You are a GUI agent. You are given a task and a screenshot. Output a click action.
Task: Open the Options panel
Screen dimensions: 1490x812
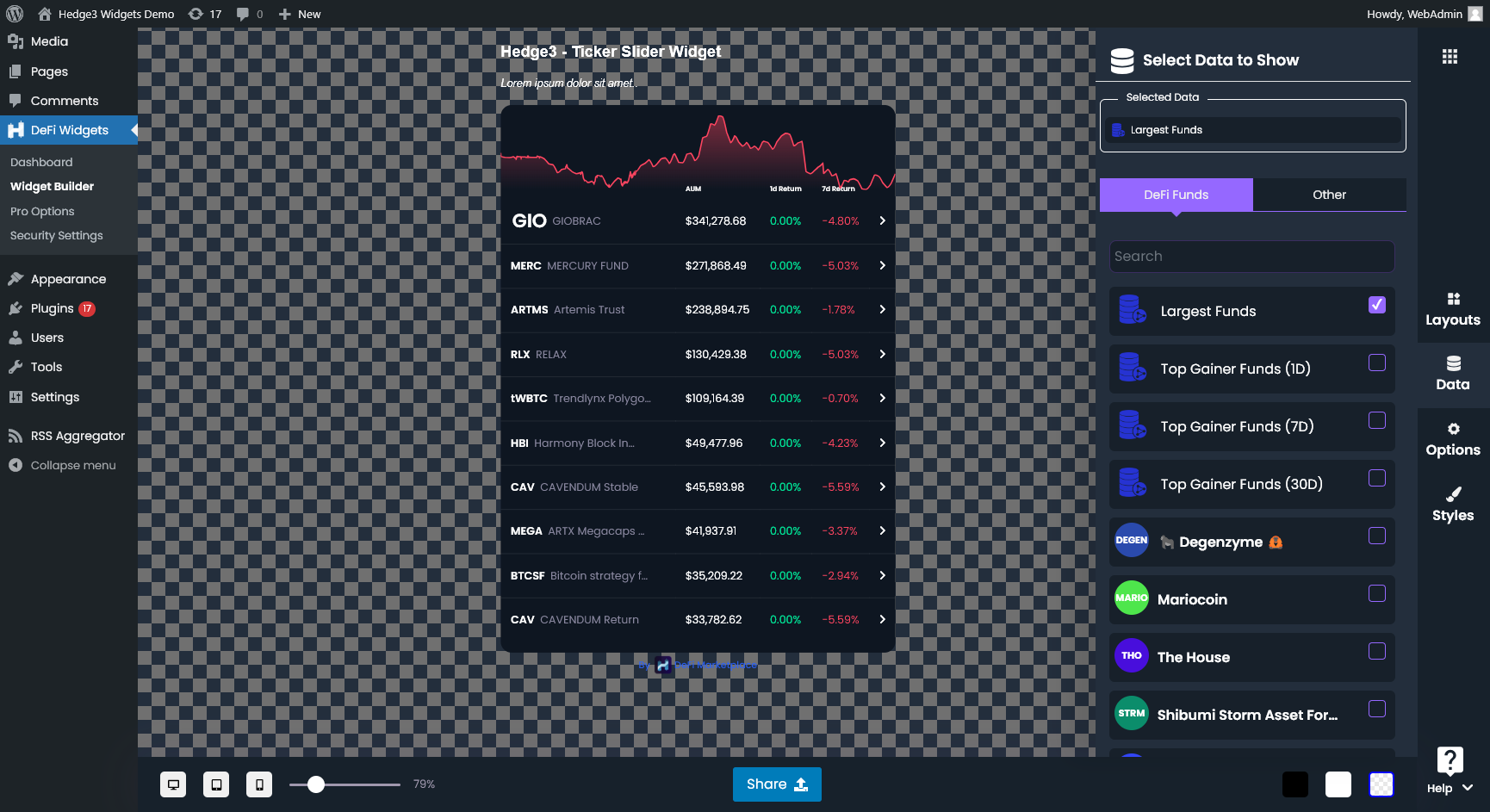(1452, 439)
